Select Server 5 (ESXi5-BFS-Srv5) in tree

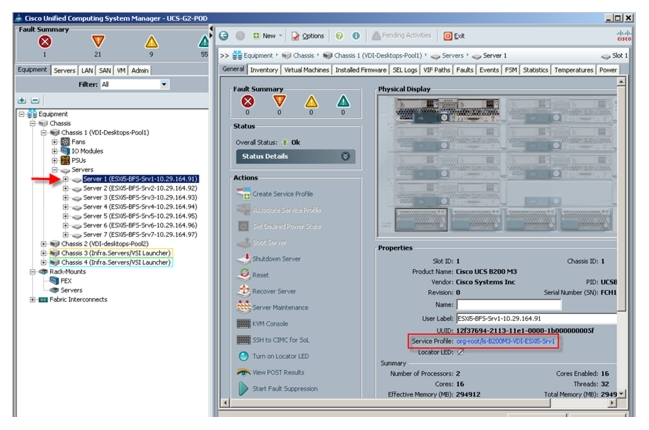[x=140, y=216]
